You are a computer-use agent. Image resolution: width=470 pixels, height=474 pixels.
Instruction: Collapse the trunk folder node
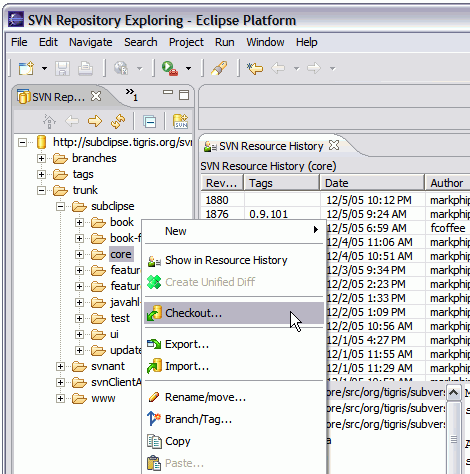(41, 190)
